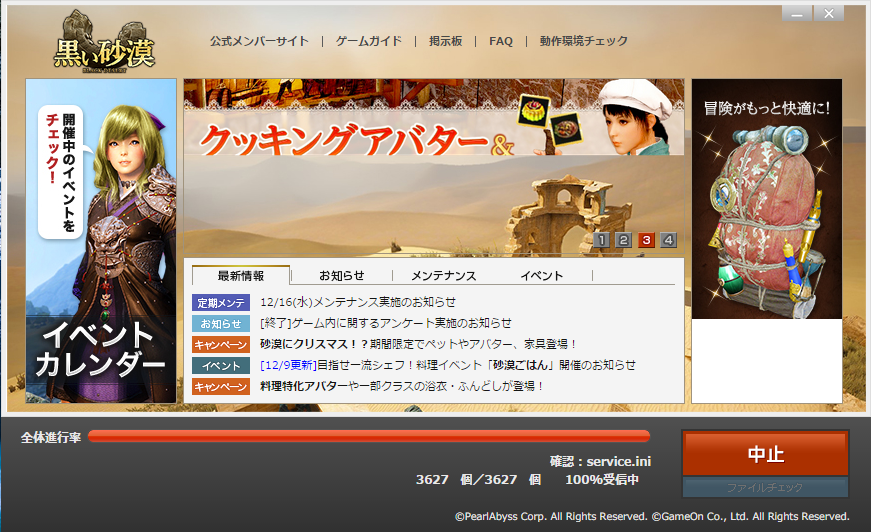Viewport: 871px width, 532px height.
Task: Click the 全体進行率 progress bar
Action: click(x=369, y=436)
